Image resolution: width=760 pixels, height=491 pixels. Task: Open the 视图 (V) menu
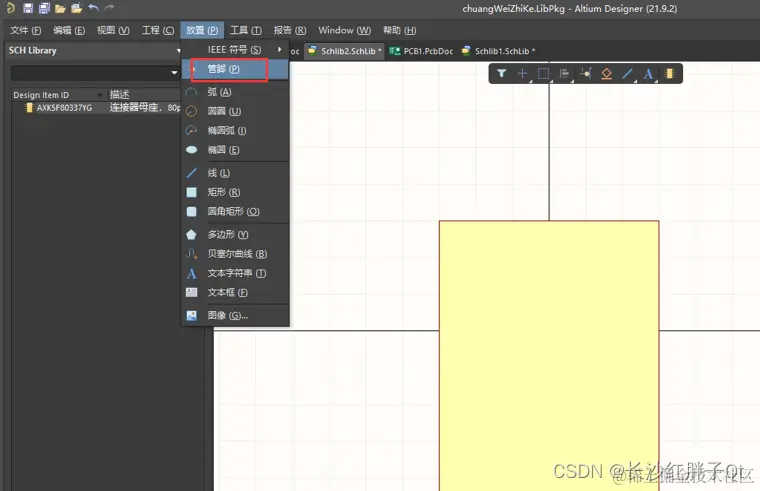113,30
